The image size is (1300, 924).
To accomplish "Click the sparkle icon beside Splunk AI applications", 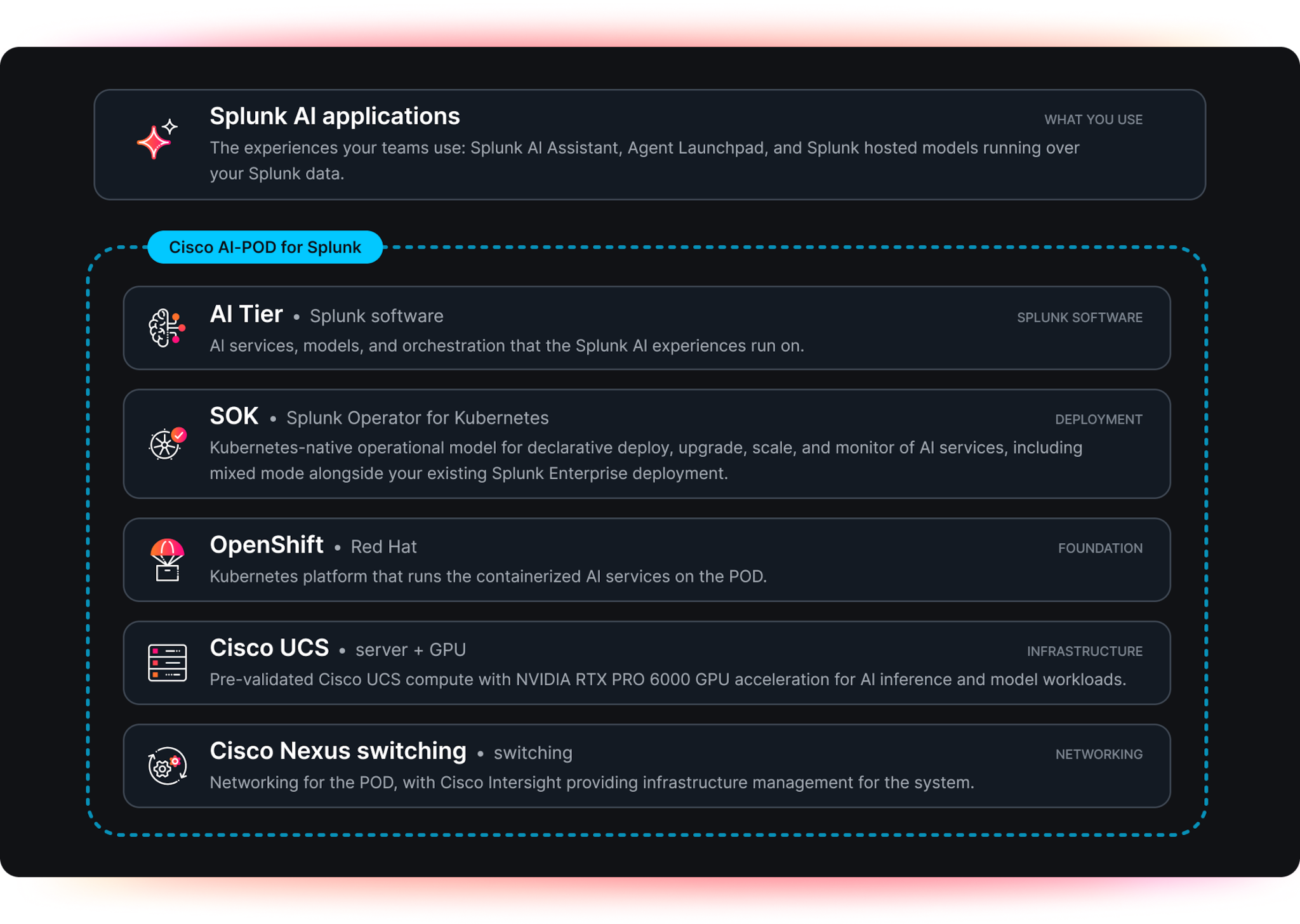I will click(x=157, y=138).
